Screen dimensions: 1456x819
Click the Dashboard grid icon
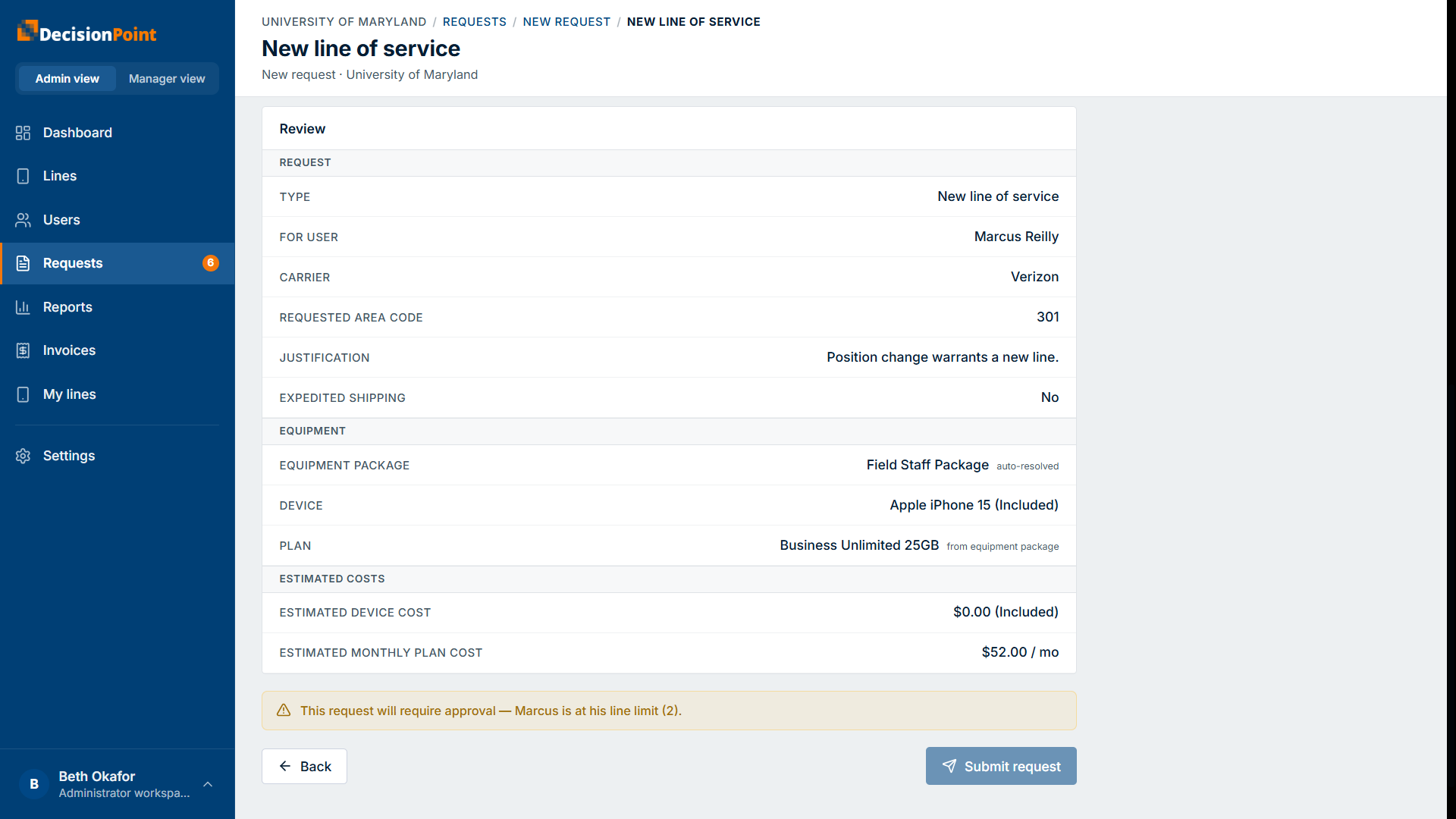(x=23, y=133)
